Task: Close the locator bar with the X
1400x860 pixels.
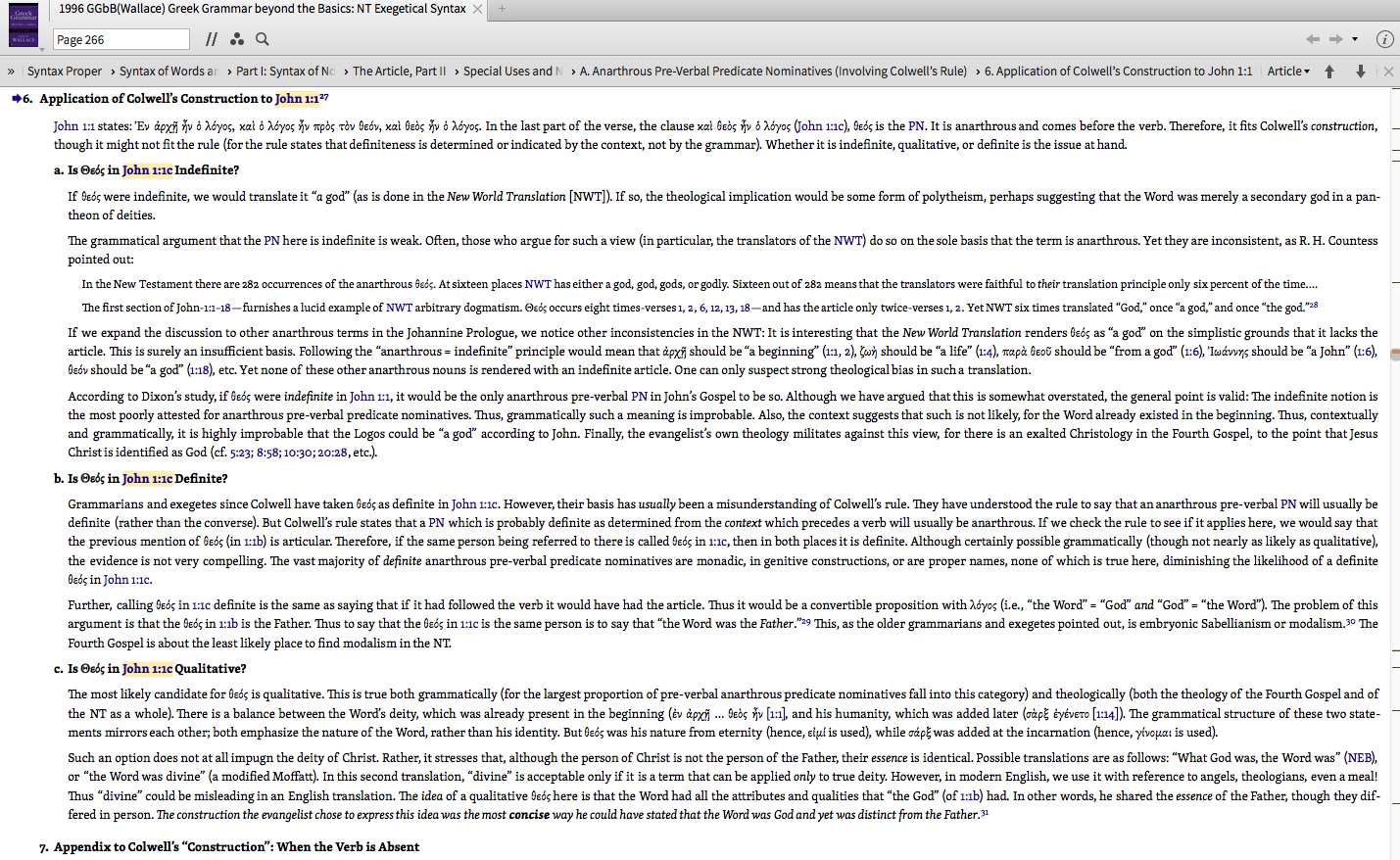Action: click(x=1388, y=72)
